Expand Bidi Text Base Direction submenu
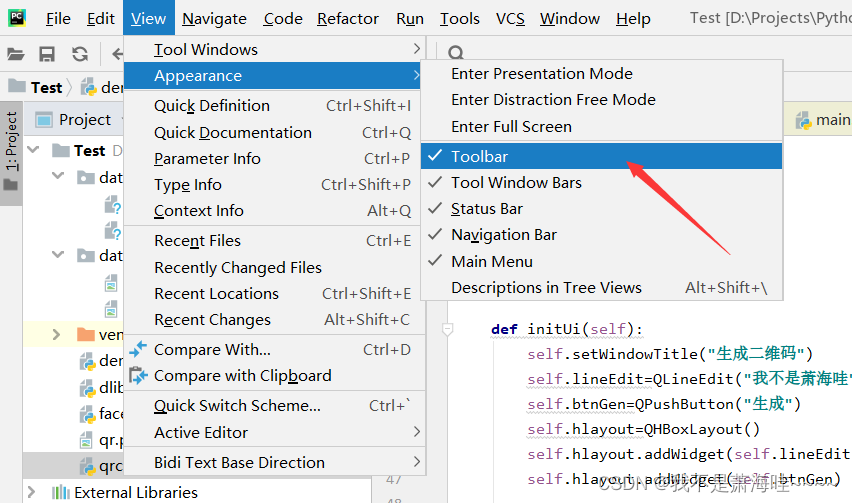This screenshot has height=503, width=852. (274, 462)
